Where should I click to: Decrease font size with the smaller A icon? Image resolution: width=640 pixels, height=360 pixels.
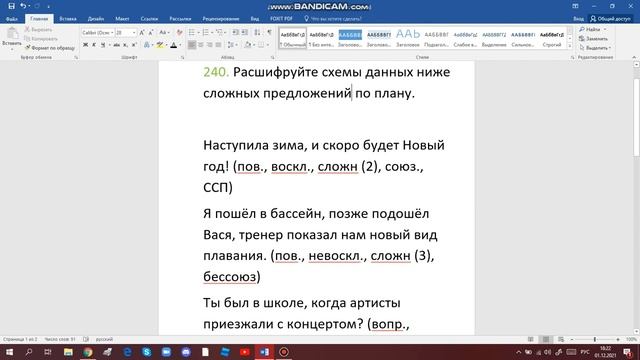point(151,33)
